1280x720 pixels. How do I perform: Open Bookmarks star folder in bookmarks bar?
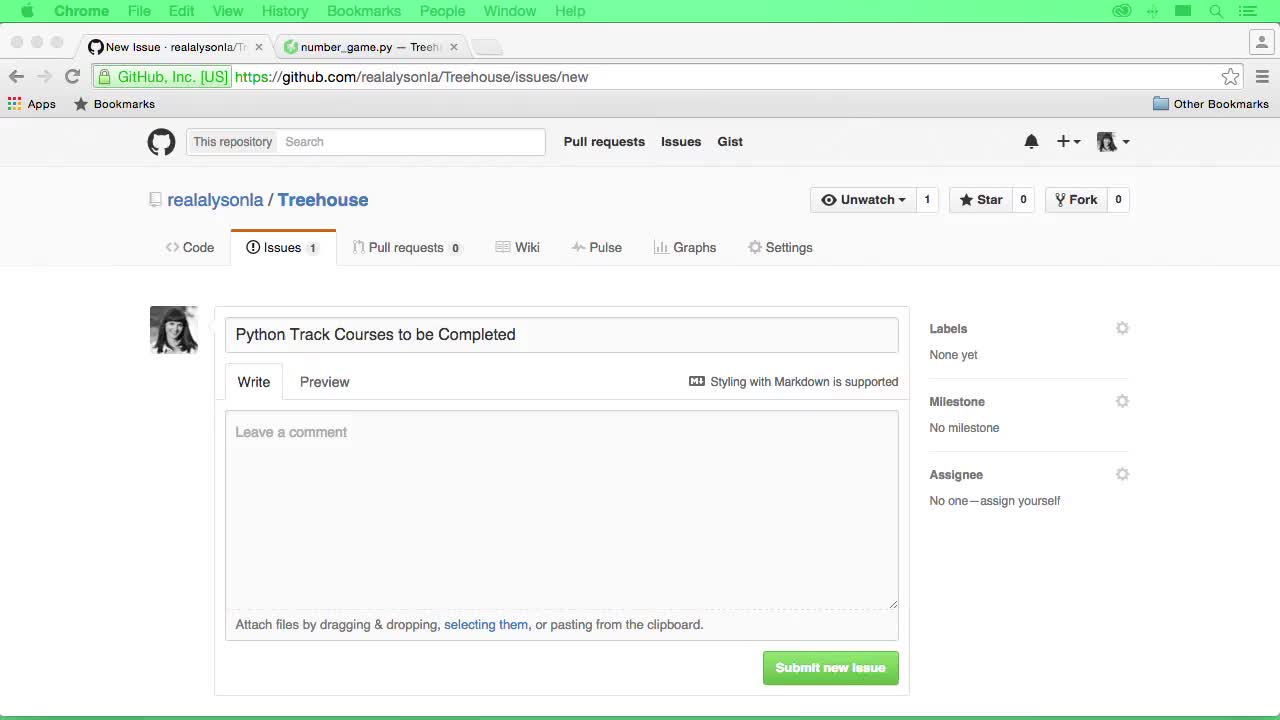(114, 104)
